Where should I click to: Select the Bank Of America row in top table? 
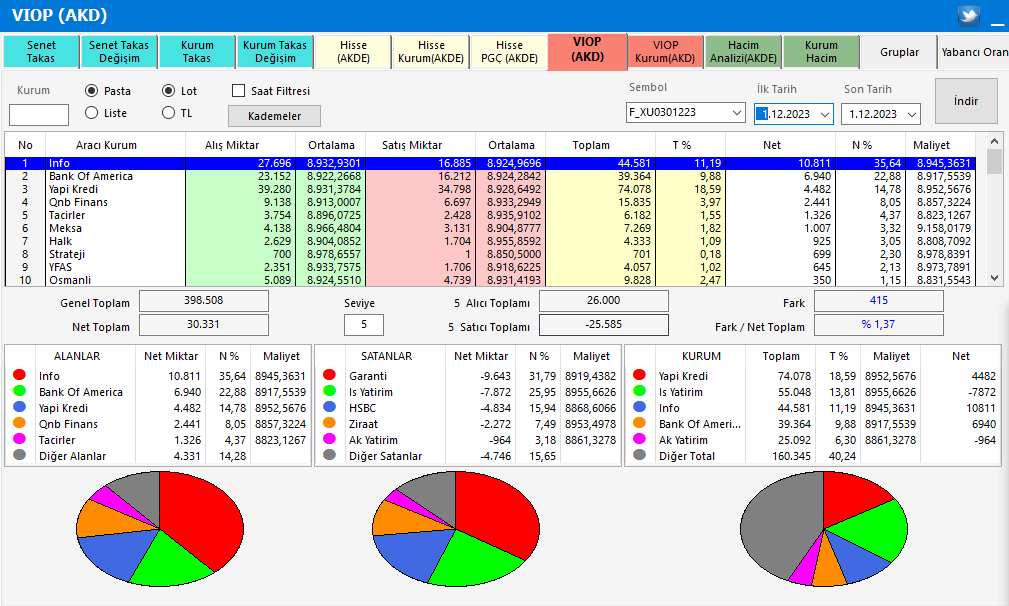coord(490,176)
